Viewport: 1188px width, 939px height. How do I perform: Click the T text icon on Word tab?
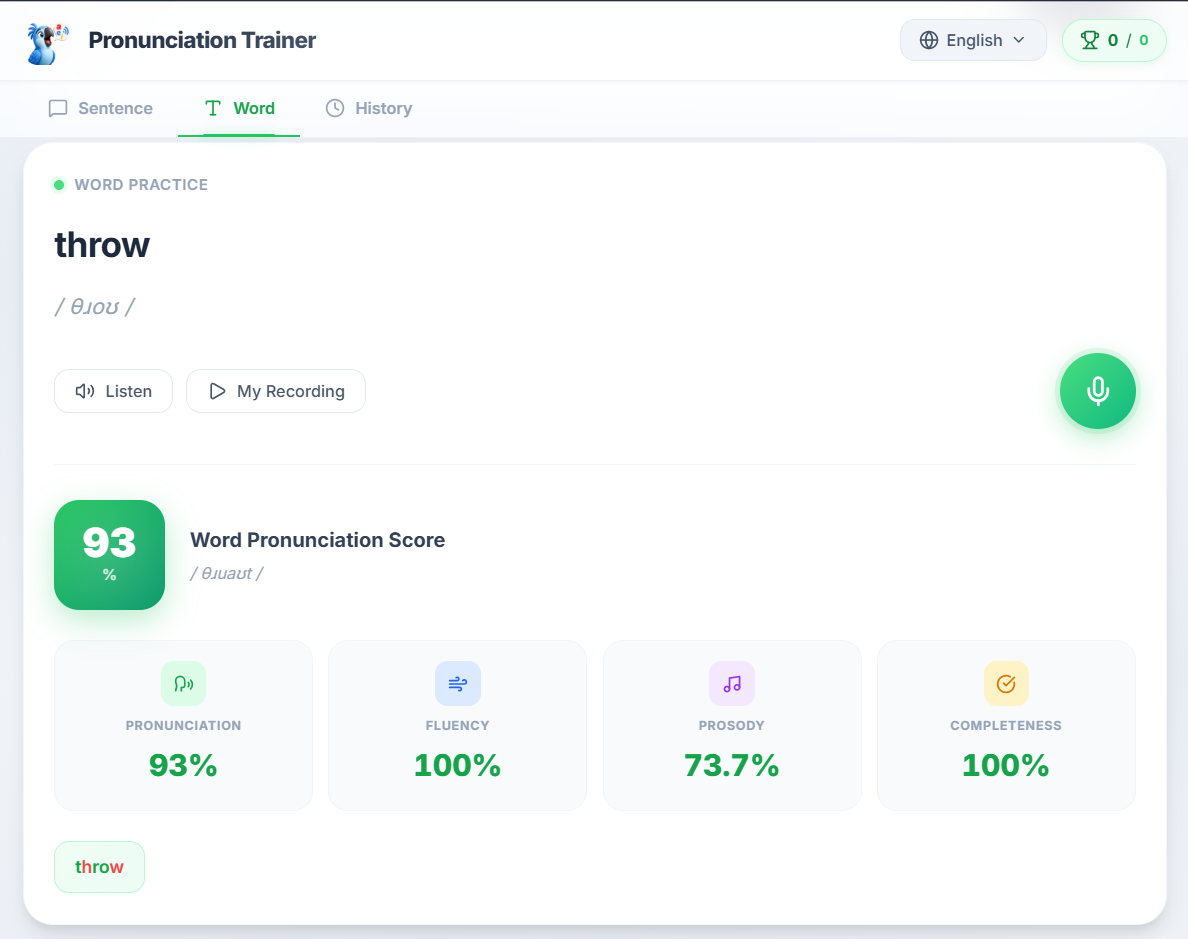coord(213,108)
